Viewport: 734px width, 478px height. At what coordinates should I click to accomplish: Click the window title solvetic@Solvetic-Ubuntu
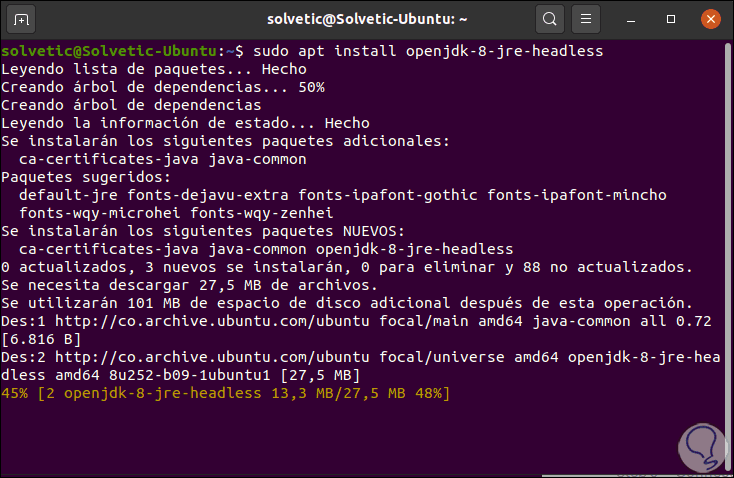[x=367, y=20]
